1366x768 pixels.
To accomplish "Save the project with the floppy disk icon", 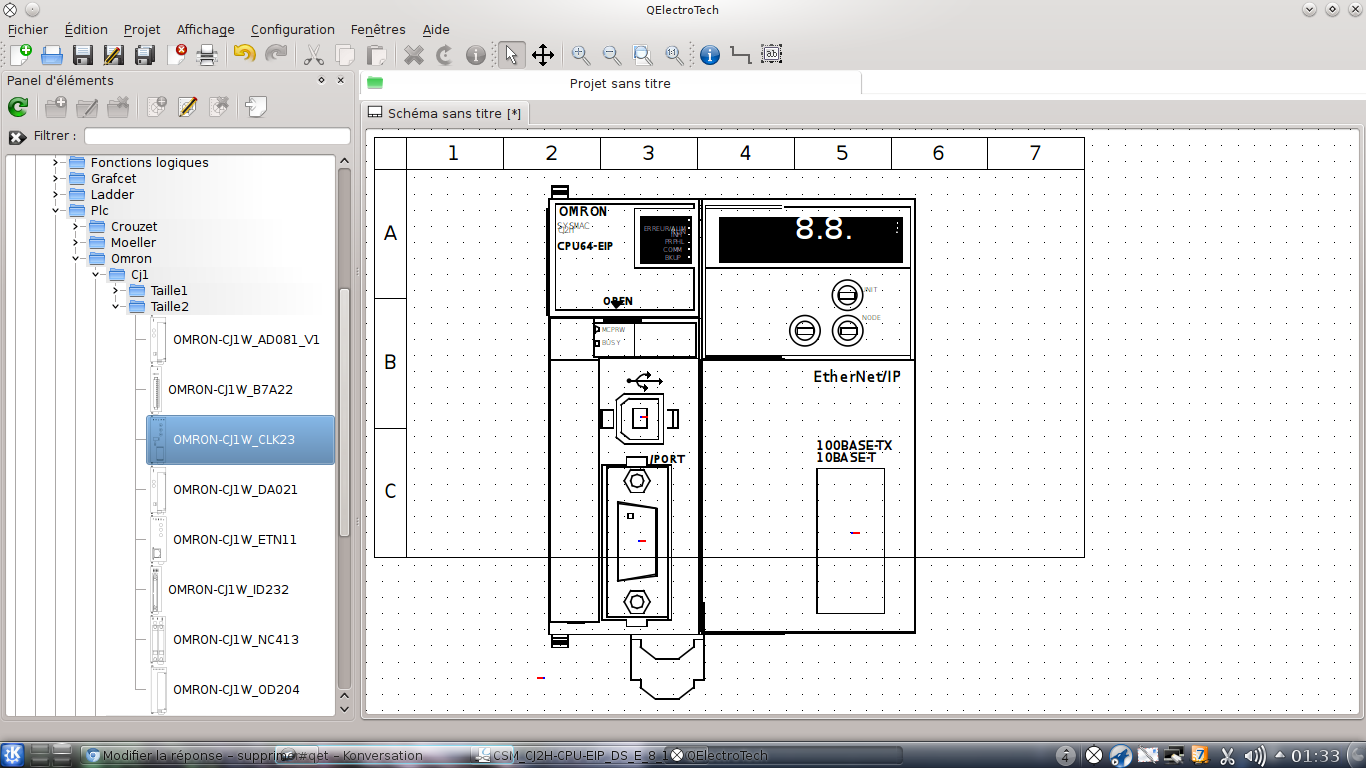I will [x=83, y=55].
